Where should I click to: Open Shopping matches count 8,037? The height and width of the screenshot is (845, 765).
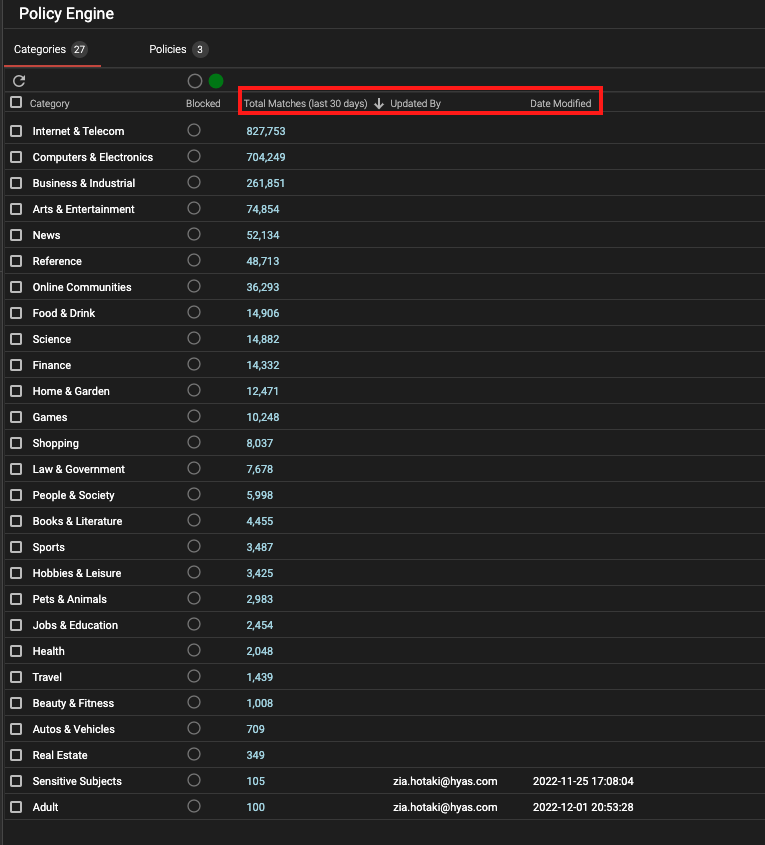point(260,443)
